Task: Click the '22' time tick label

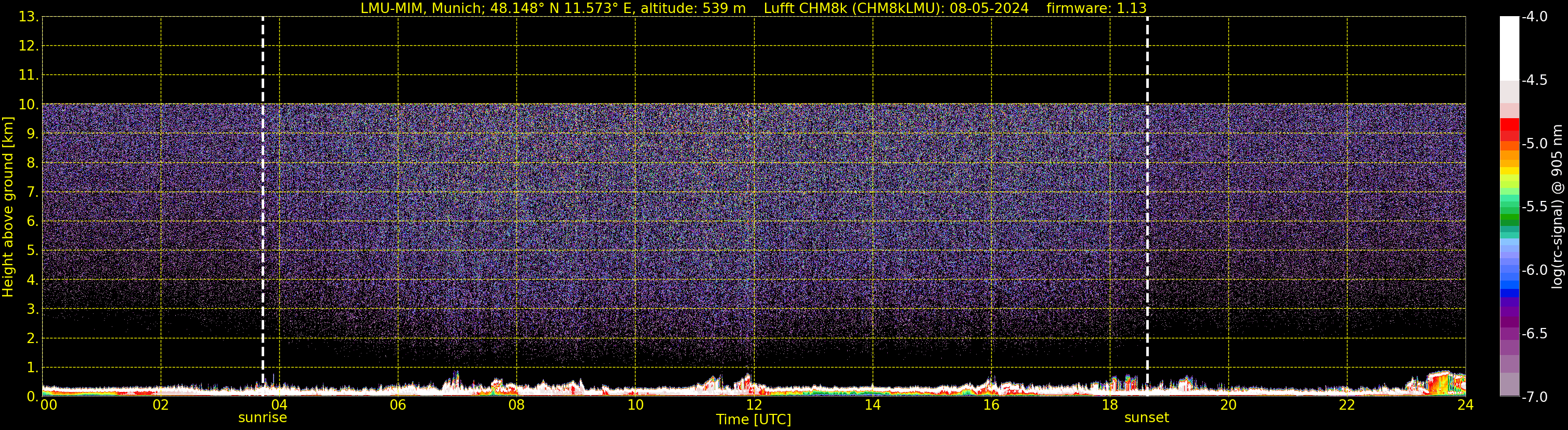Action: (x=1347, y=405)
